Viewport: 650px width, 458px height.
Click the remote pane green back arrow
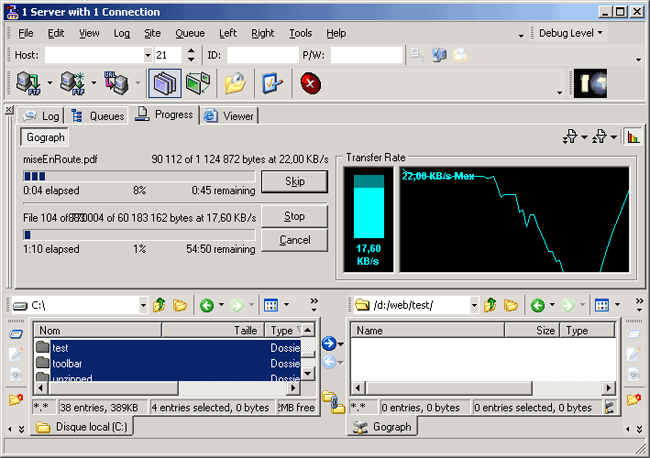pos(538,305)
